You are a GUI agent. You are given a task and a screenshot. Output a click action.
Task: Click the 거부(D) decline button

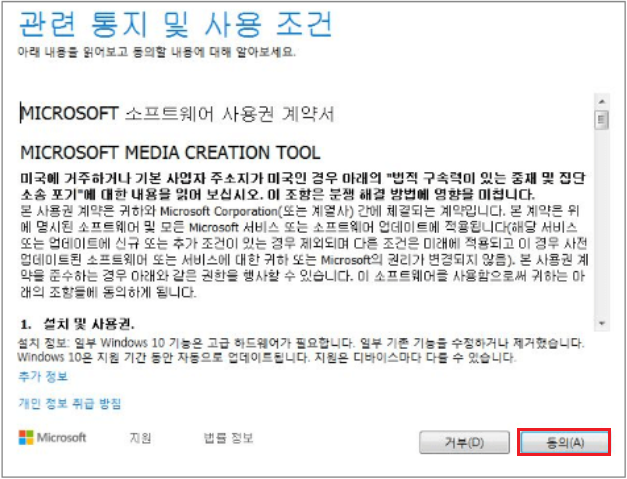[x=464, y=442]
